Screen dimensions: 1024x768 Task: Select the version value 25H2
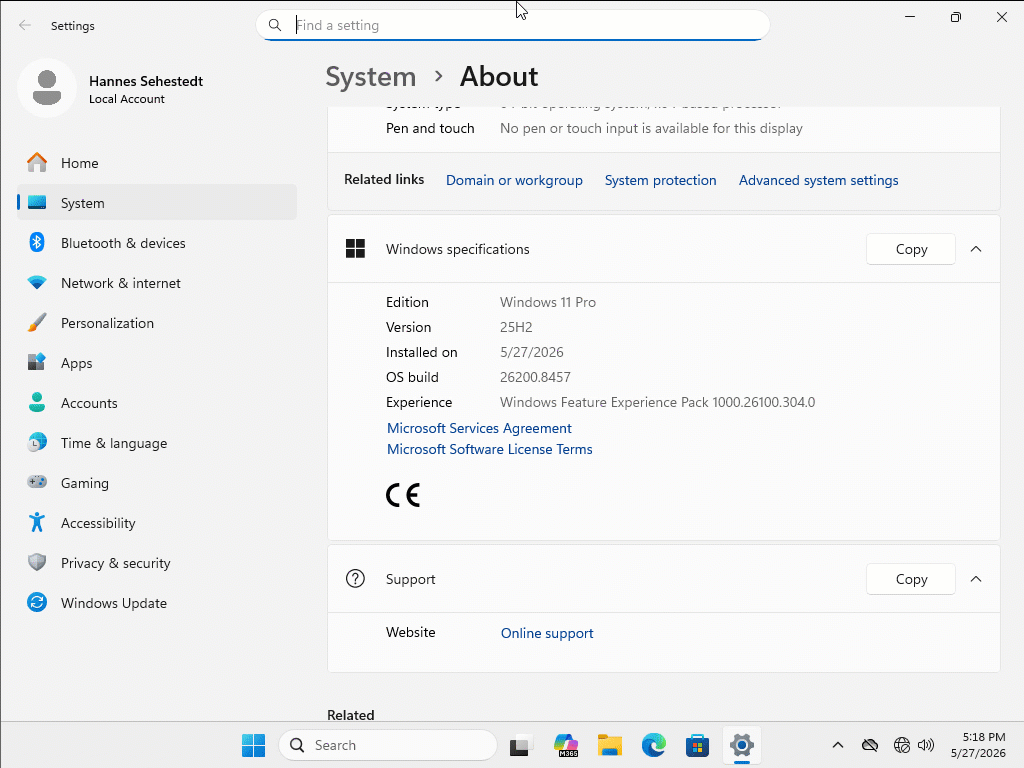click(x=516, y=327)
